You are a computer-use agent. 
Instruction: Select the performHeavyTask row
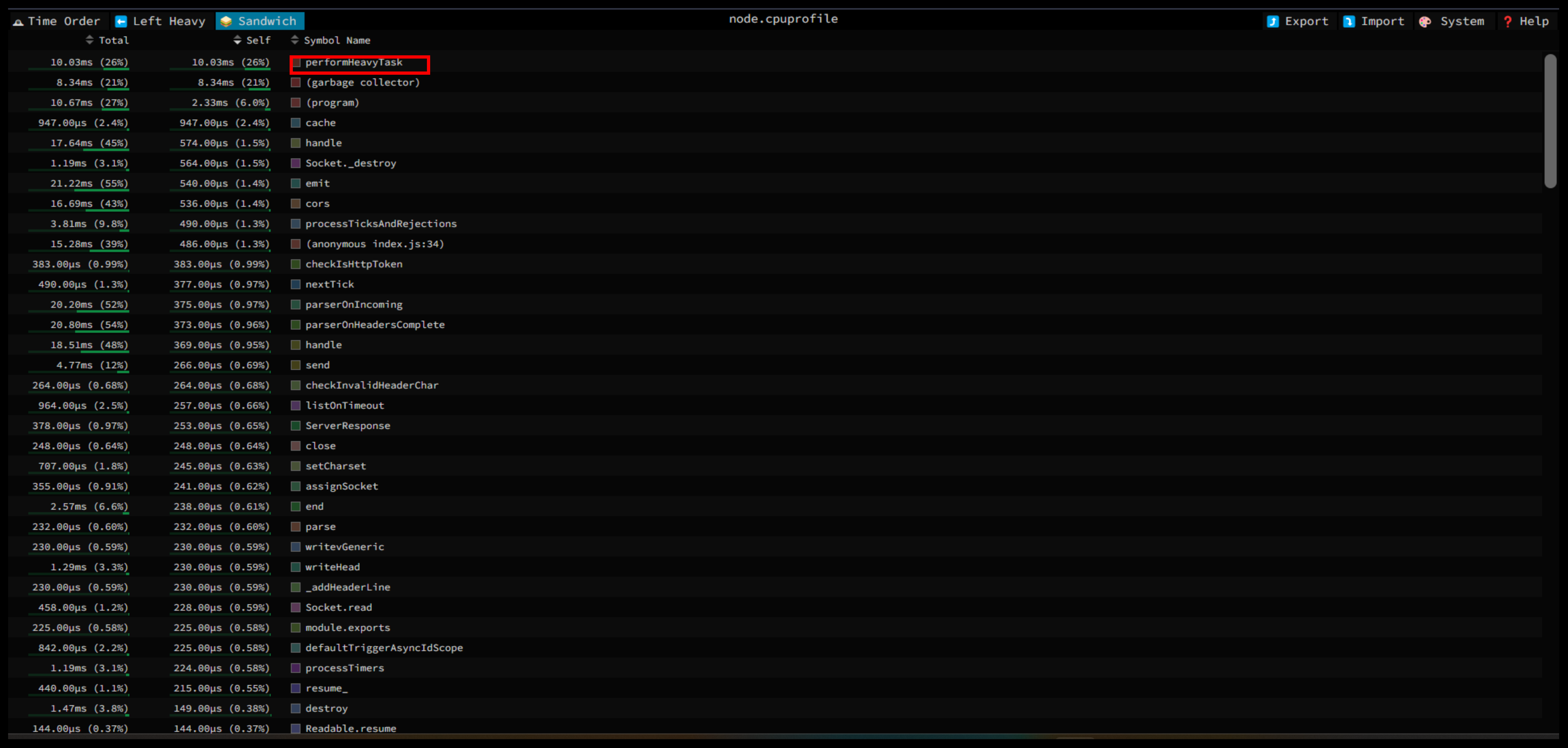[354, 62]
